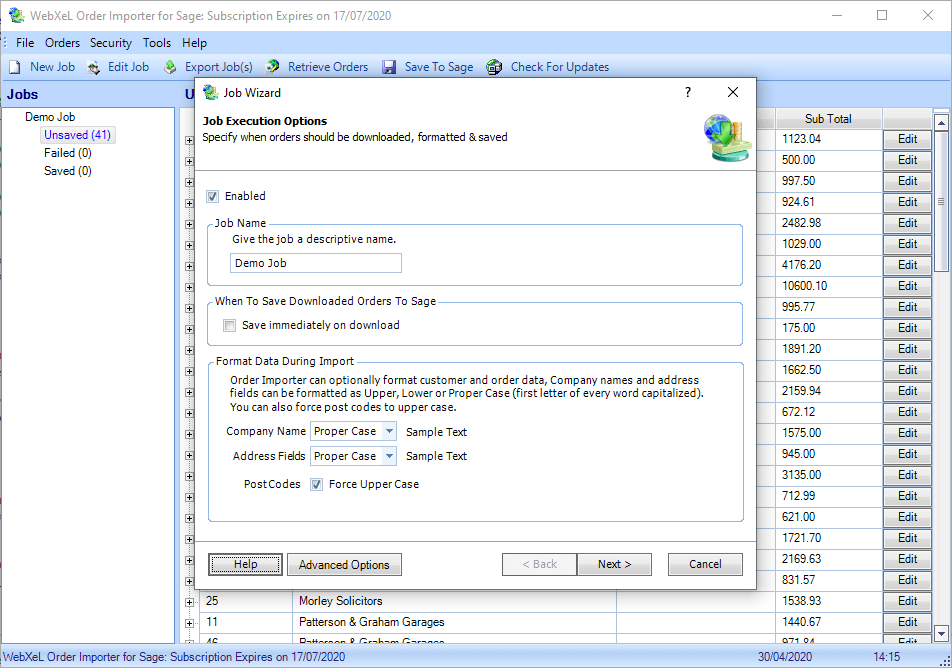Open the Address Fields case dropdown
This screenshot has height=668, width=952.
389,456
